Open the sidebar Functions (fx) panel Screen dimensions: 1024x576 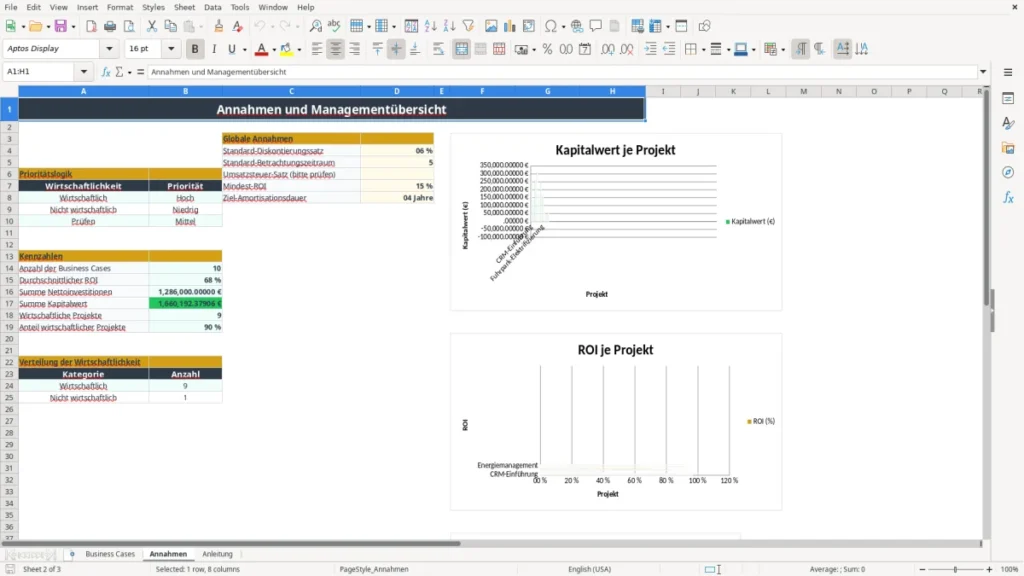(x=1008, y=197)
